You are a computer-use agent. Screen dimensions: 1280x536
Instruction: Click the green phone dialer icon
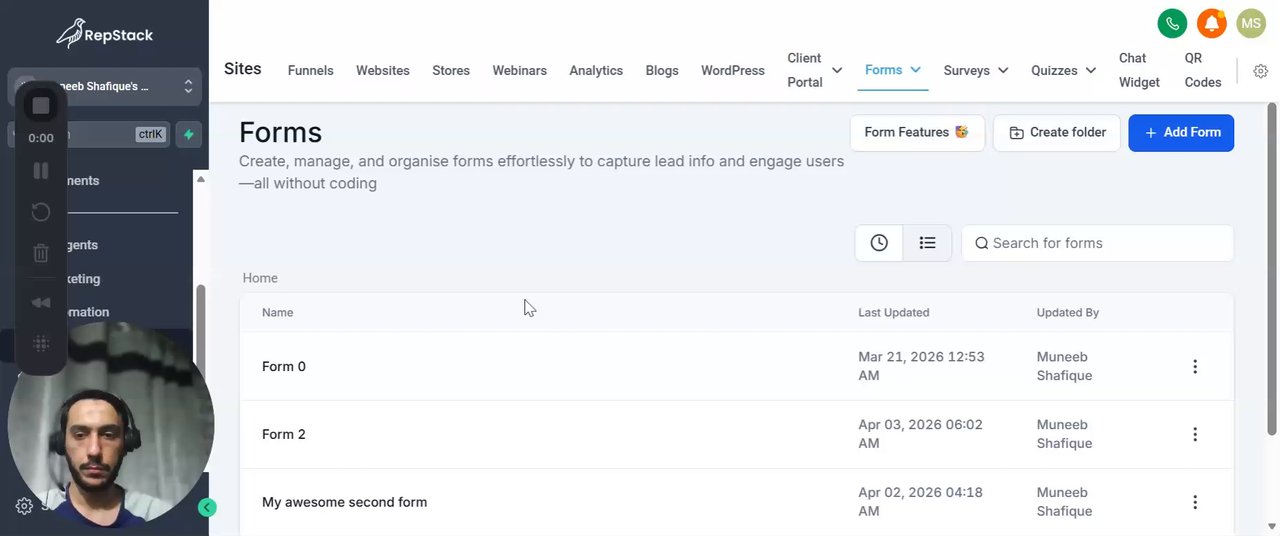point(1172,23)
